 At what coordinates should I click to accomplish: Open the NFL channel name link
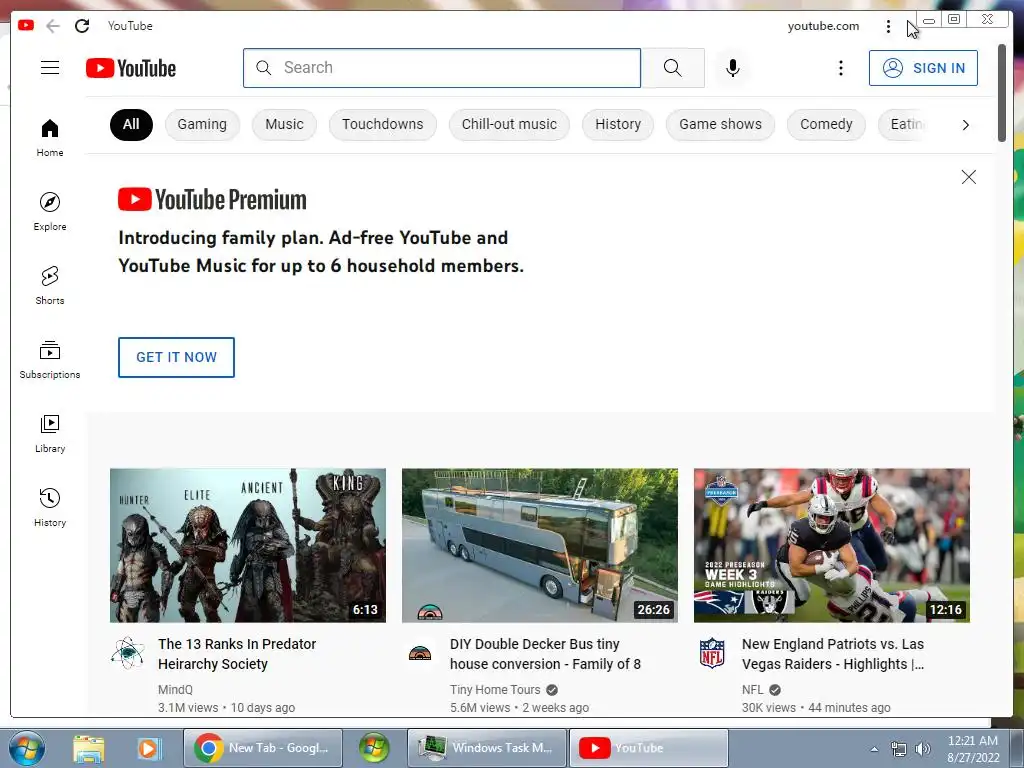pos(752,690)
